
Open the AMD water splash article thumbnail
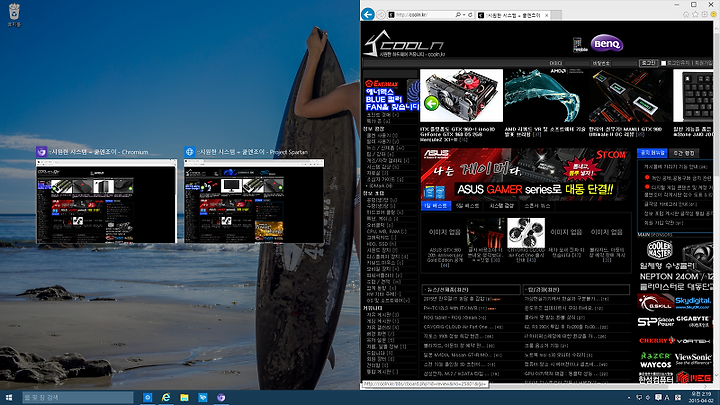pyautogui.click(x=545, y=96)
